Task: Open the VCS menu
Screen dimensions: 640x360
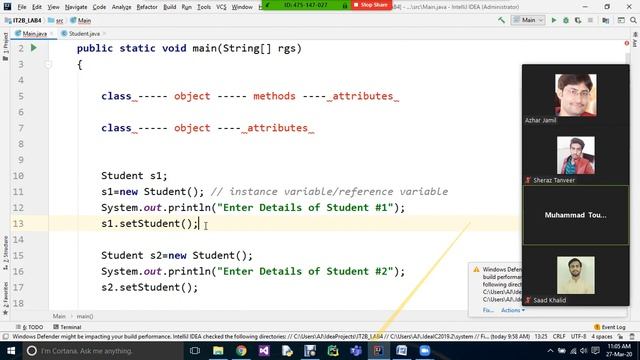Action: (x=221, y=7)
